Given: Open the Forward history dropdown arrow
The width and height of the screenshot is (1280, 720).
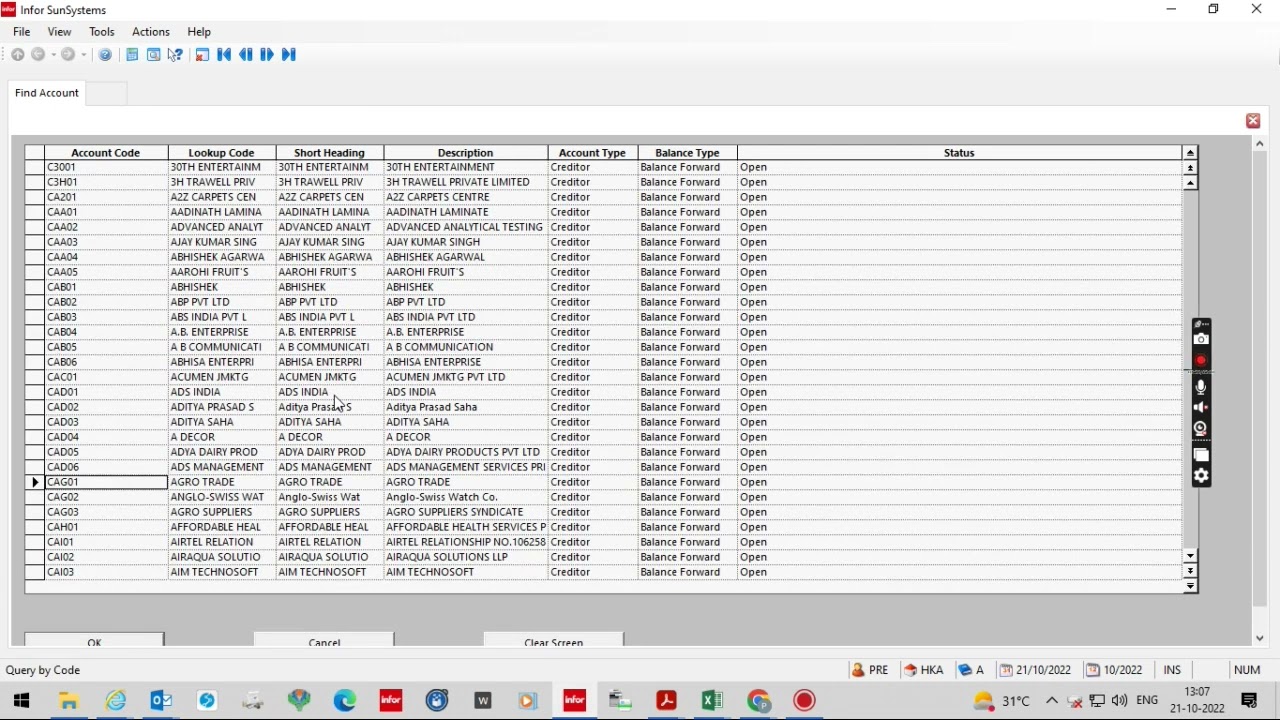Looking at the screenshot, I should point(84,55).
